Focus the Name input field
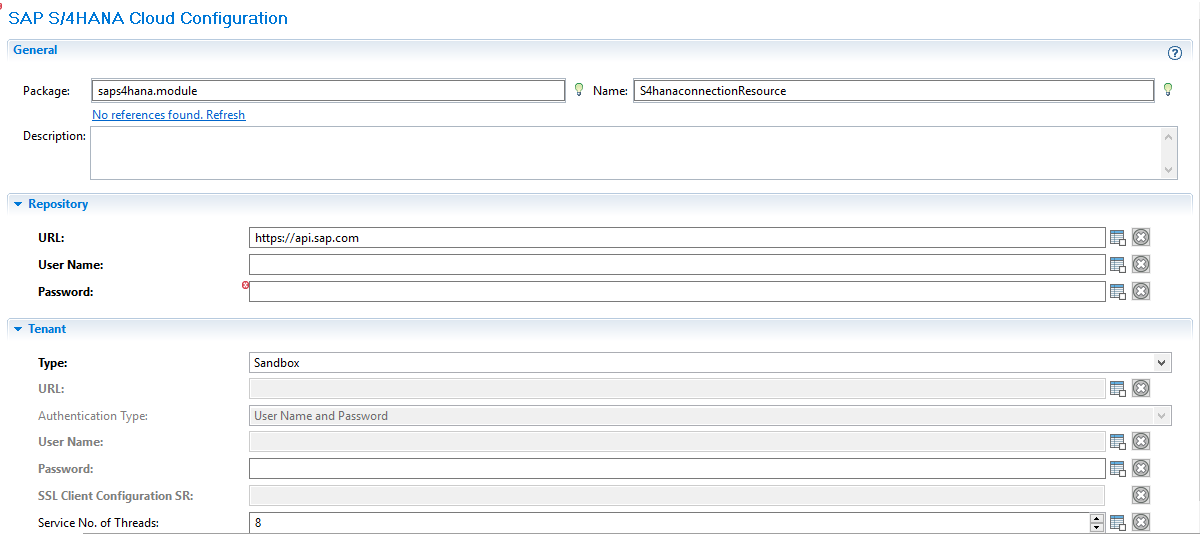The height and width of the screenshot is (534, 1200). pos(894,91)
